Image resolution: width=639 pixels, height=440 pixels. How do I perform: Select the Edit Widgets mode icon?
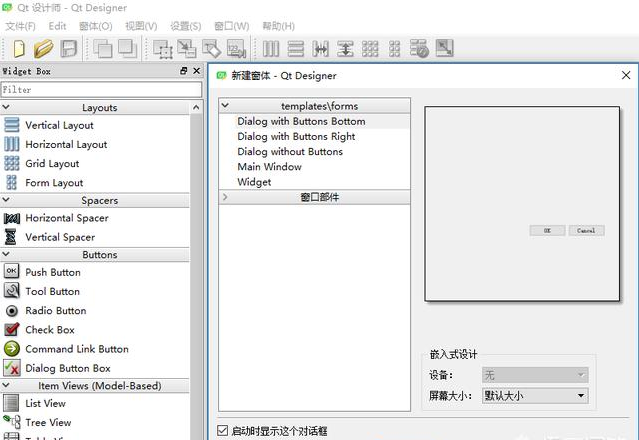click(x=163, y=49)
